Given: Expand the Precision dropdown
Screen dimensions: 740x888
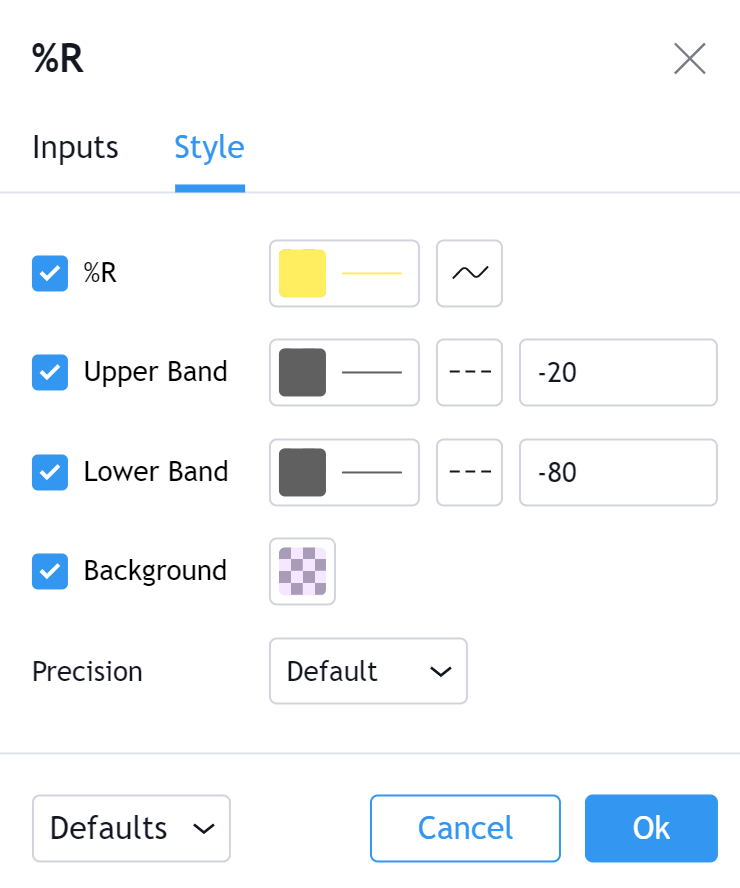Looking at the screenshot, I should [367, 671].
